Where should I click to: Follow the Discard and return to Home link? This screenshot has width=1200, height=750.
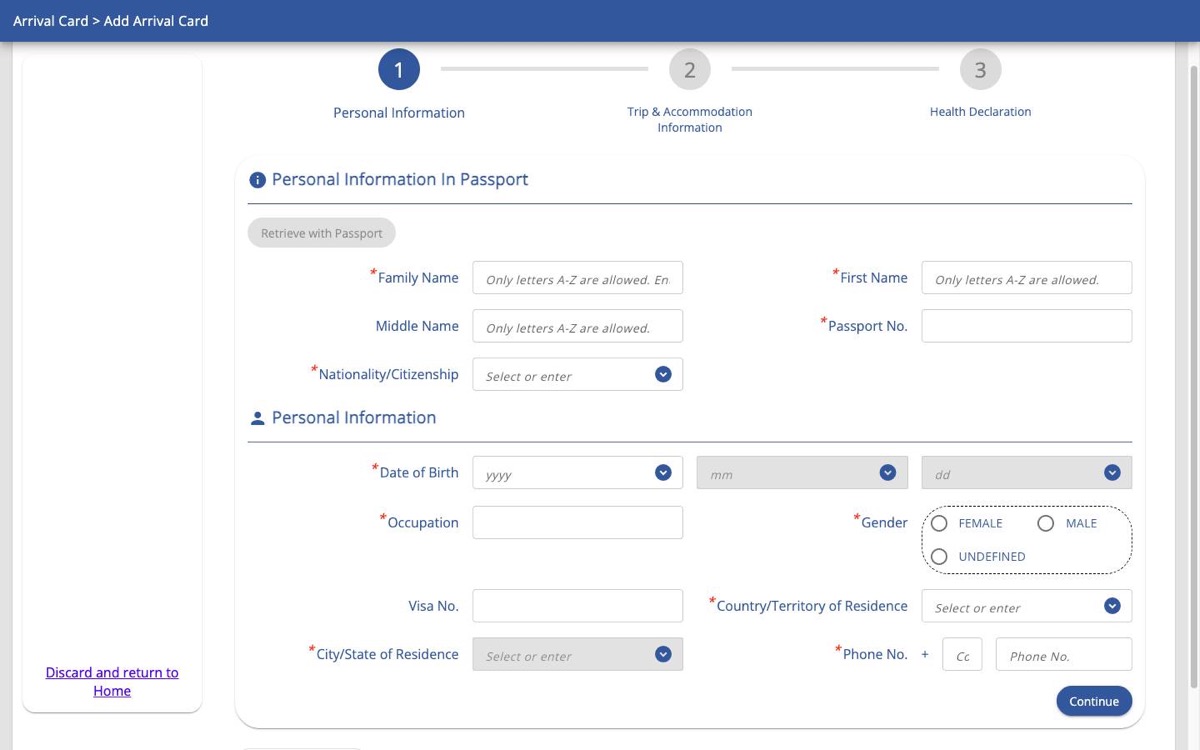click(x=112, y=682)
